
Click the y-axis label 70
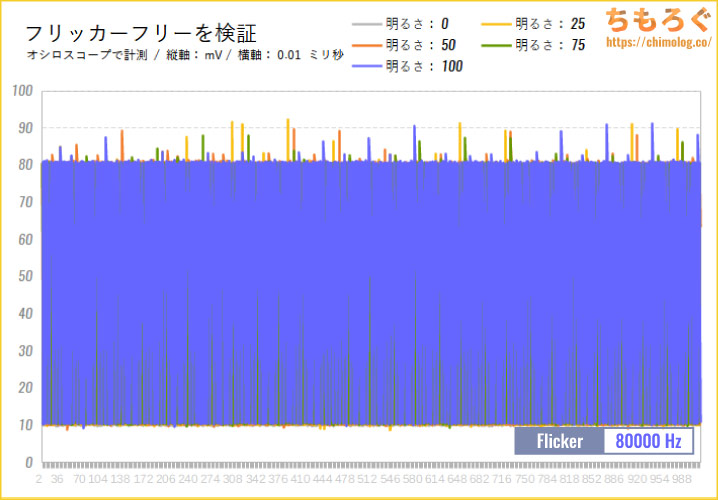pos(25,202)
